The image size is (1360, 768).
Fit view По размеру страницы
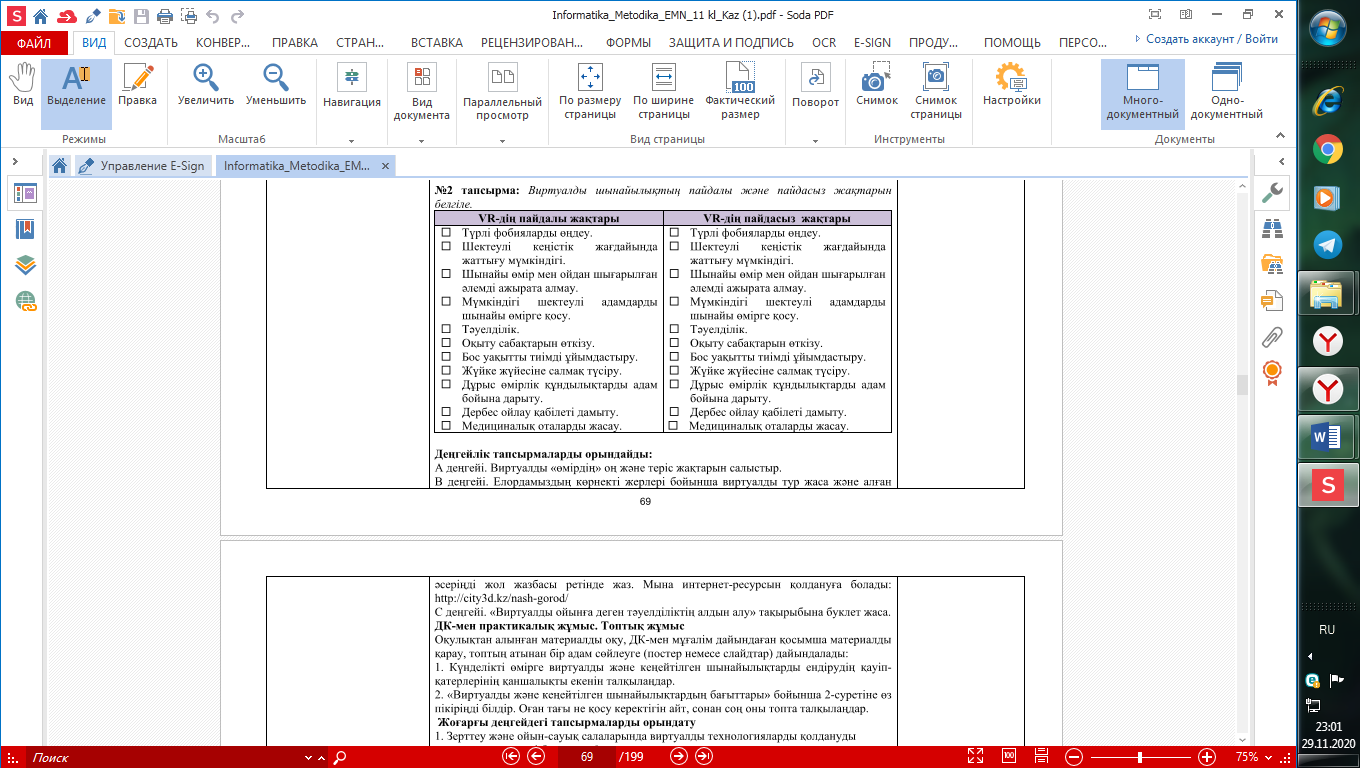(590, 92)
